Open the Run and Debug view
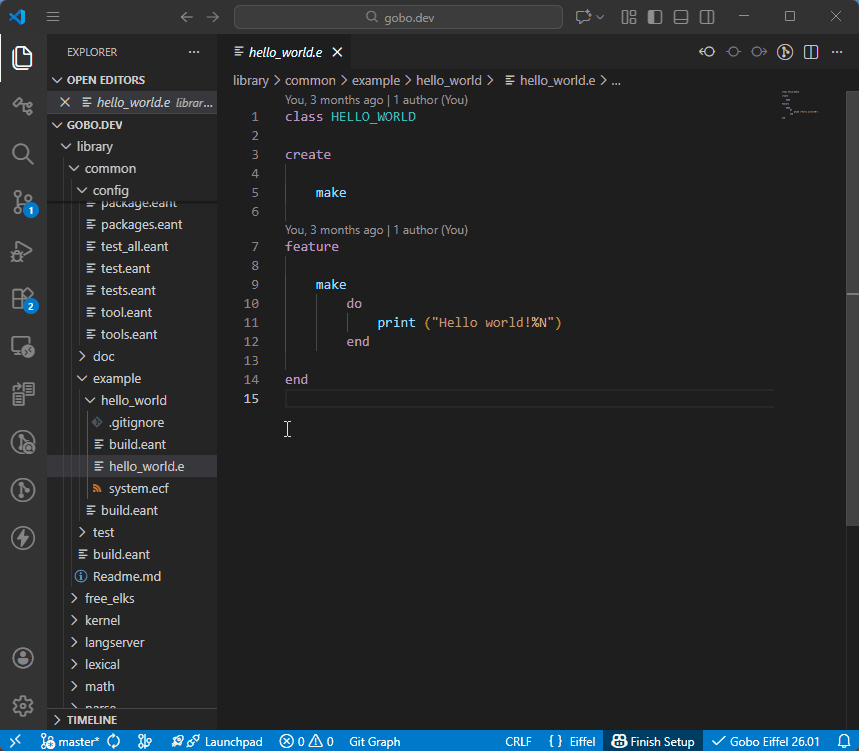Viewport: 859px width, 751px height. [x=22, y=250]
